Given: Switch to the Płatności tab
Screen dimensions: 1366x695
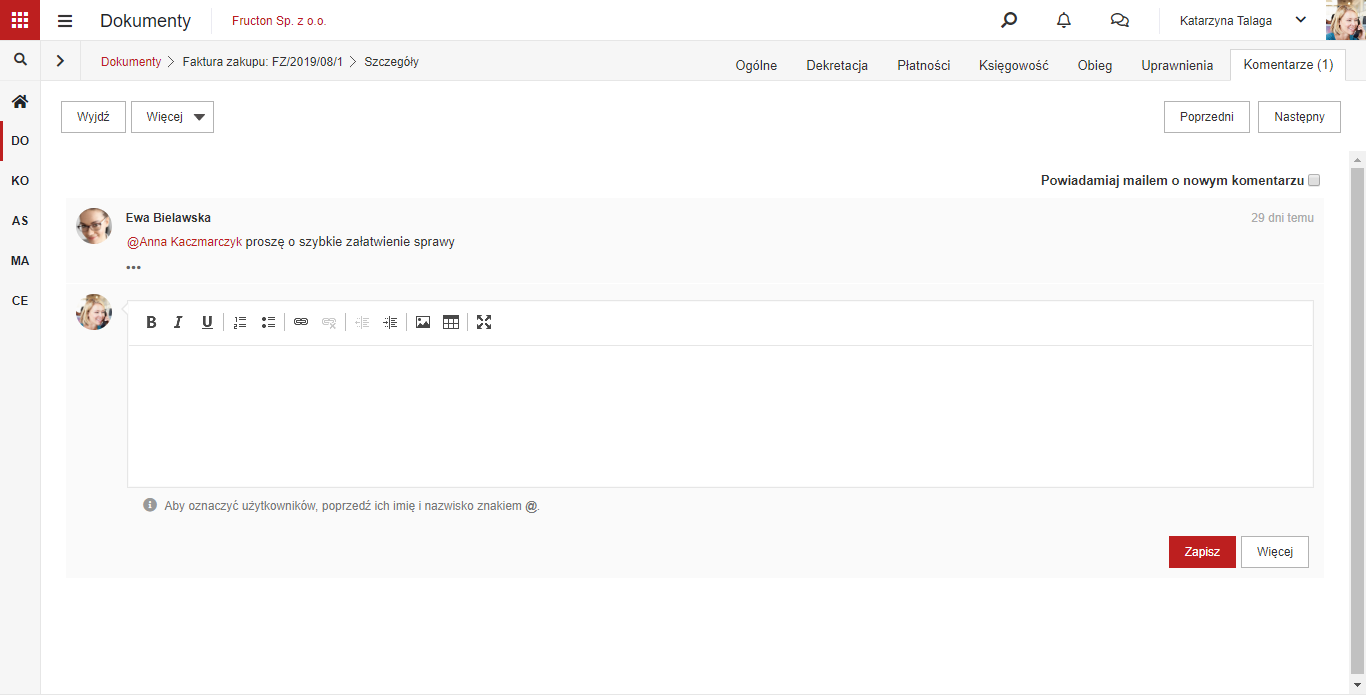Looking at the screenshot, I should [923, 65].
